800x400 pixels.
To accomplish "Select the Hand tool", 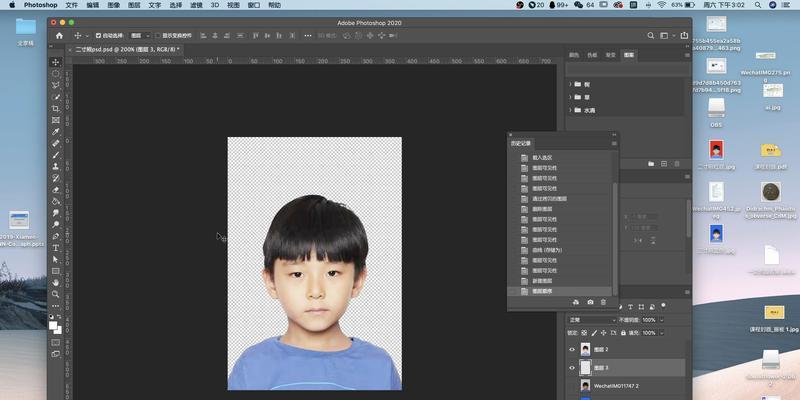I will click(56, 283).
